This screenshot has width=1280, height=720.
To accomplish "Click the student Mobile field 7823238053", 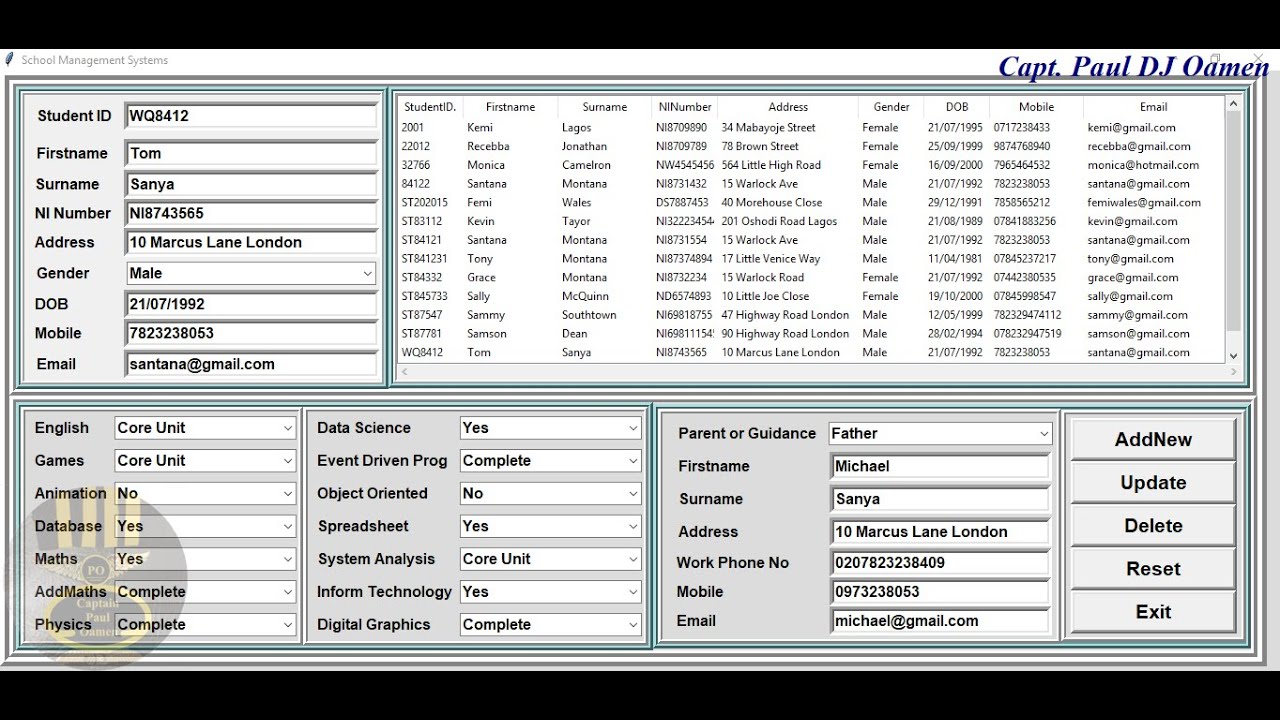I will (x=251, y=333).
